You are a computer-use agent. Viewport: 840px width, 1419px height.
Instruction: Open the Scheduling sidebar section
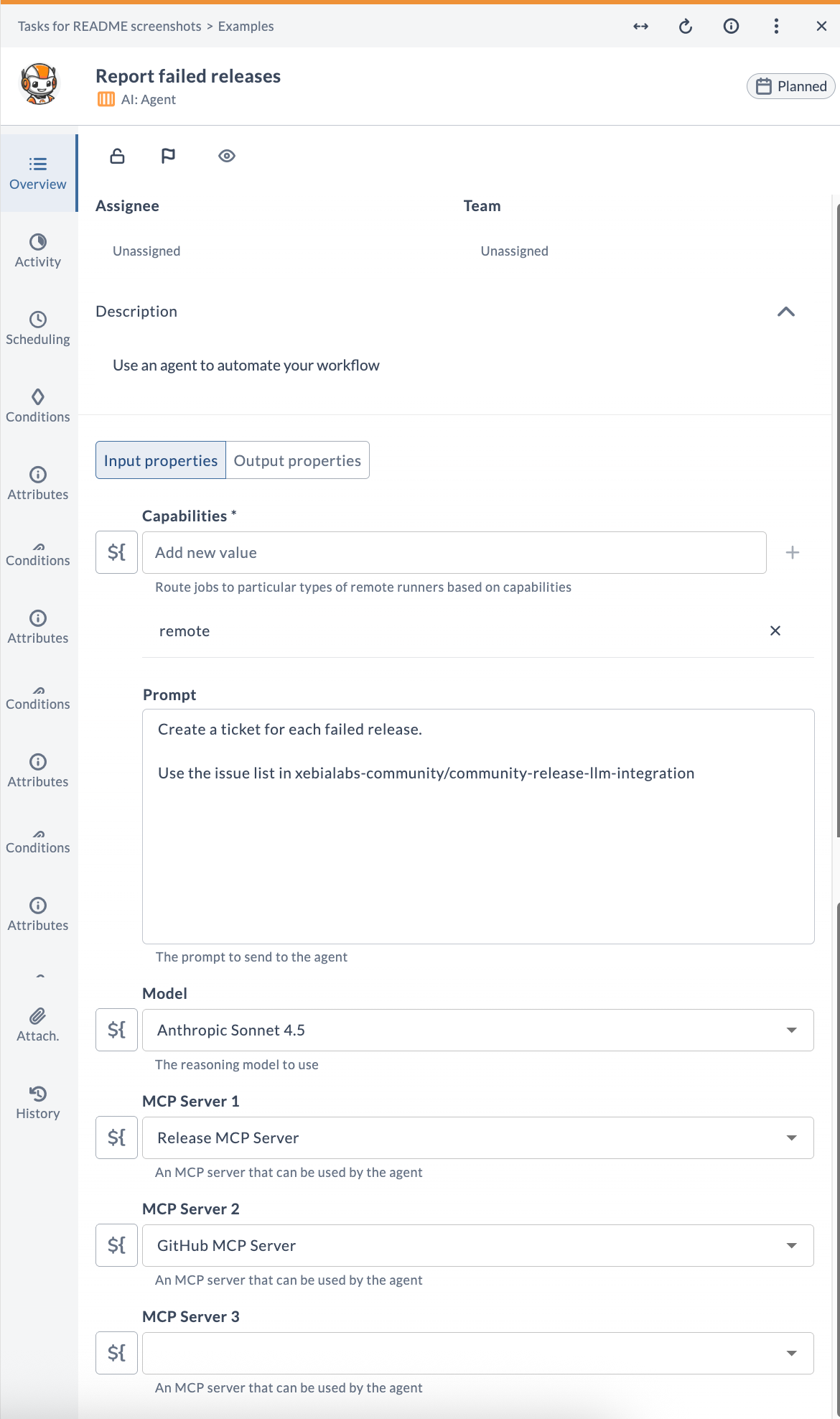(38, 328)
